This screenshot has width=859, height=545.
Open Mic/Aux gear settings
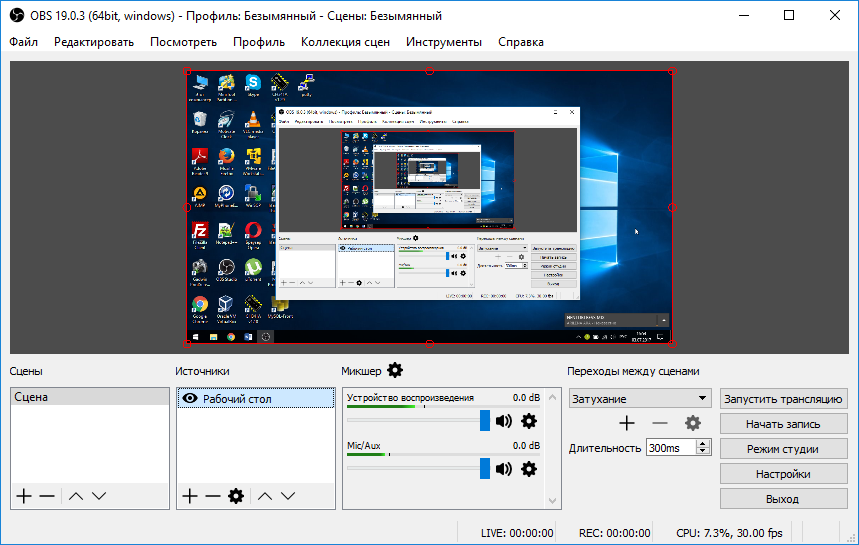coord(529,469)
